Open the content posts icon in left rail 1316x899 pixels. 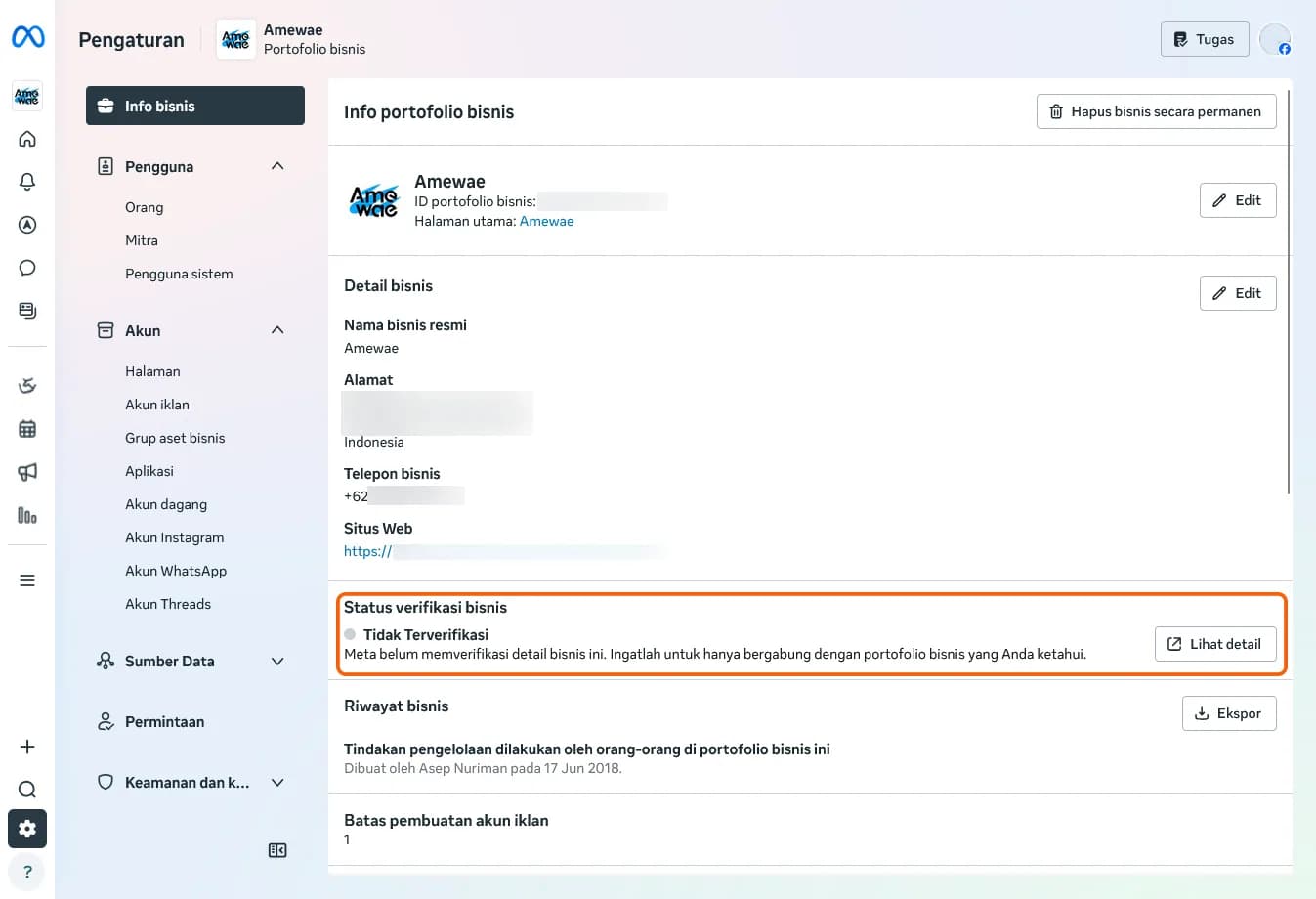[27, 311]
